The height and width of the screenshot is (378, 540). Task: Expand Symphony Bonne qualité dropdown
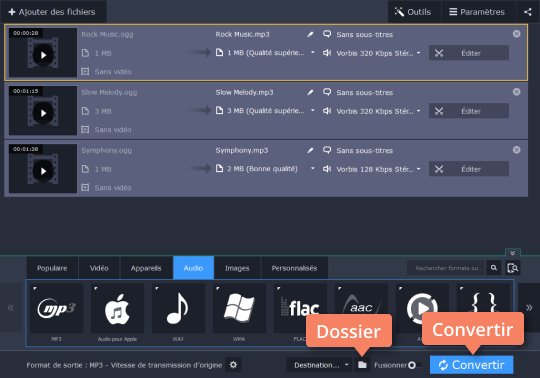coord(313,169)
